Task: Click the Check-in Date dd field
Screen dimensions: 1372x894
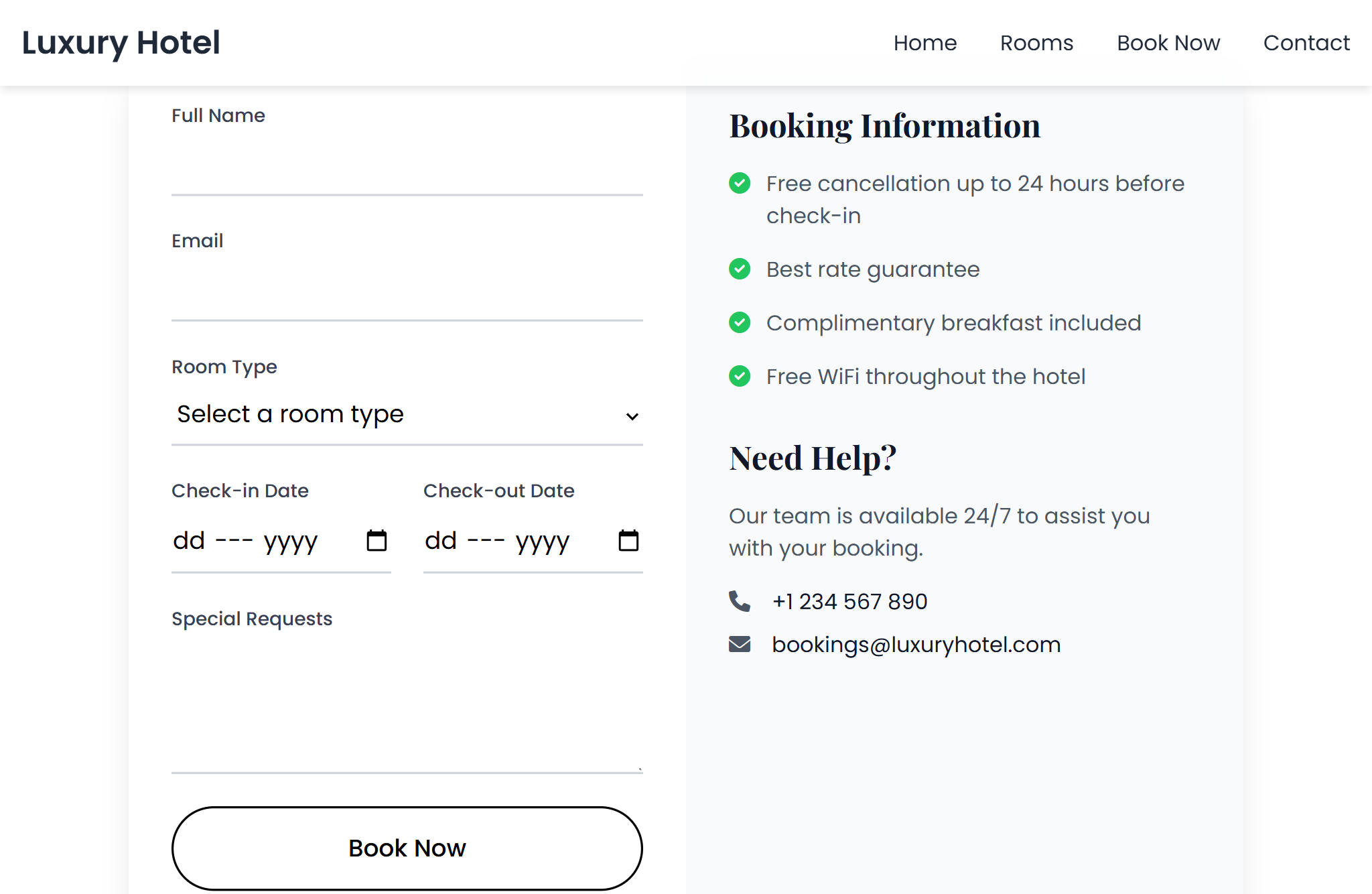Action: [x=189, y=540]
